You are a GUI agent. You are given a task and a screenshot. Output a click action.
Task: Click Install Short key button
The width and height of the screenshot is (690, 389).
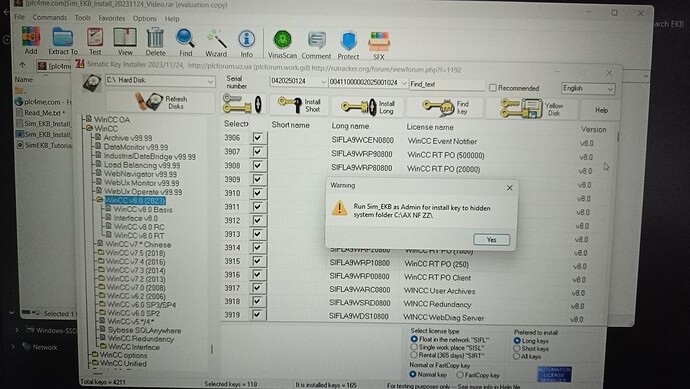[299, 105]
